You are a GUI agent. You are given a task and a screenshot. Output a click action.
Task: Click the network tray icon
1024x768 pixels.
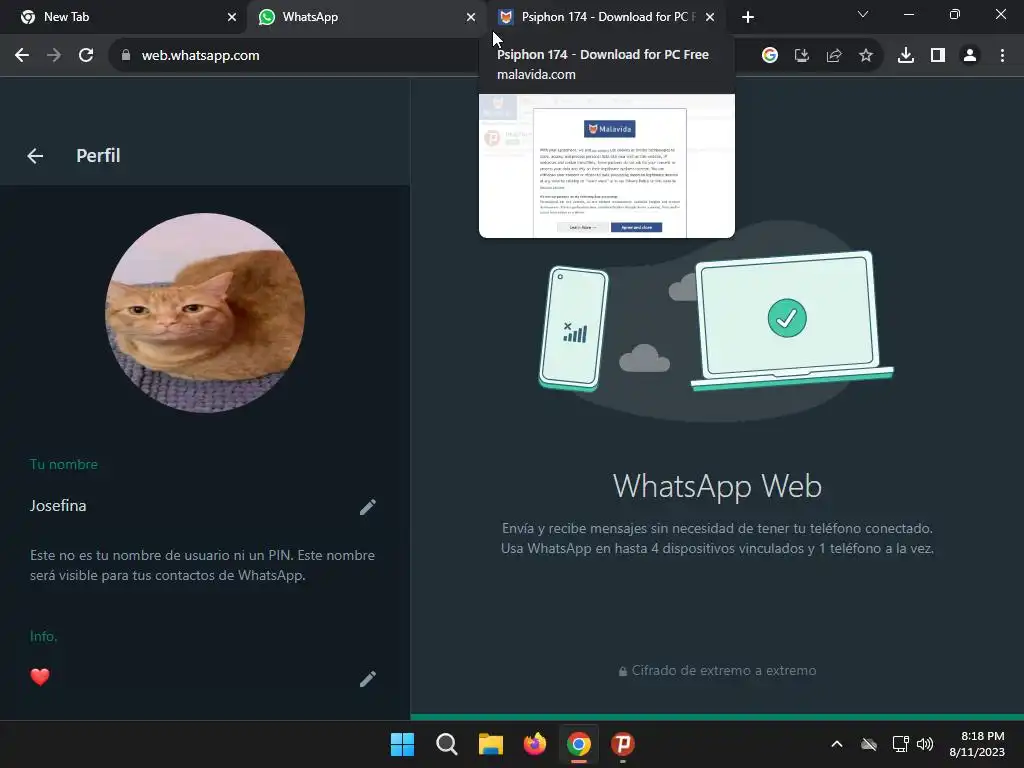901,744
